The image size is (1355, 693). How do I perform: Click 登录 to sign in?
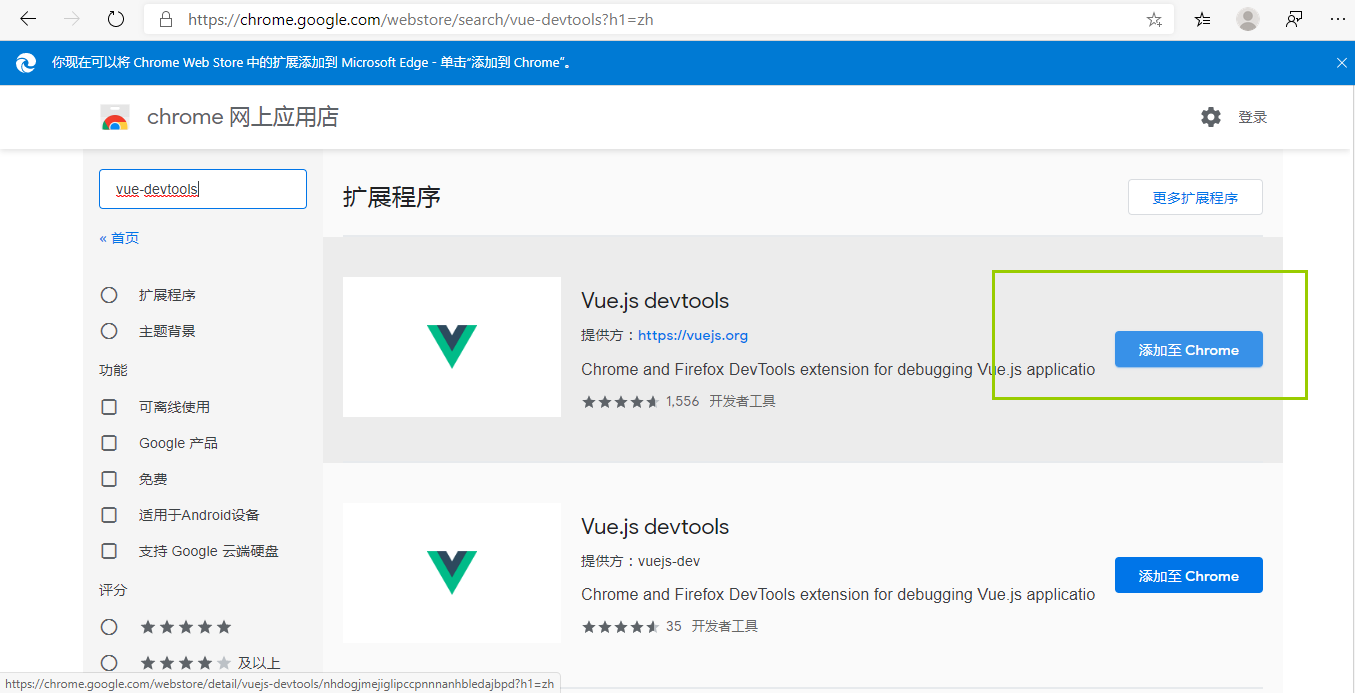[1253, 117]
